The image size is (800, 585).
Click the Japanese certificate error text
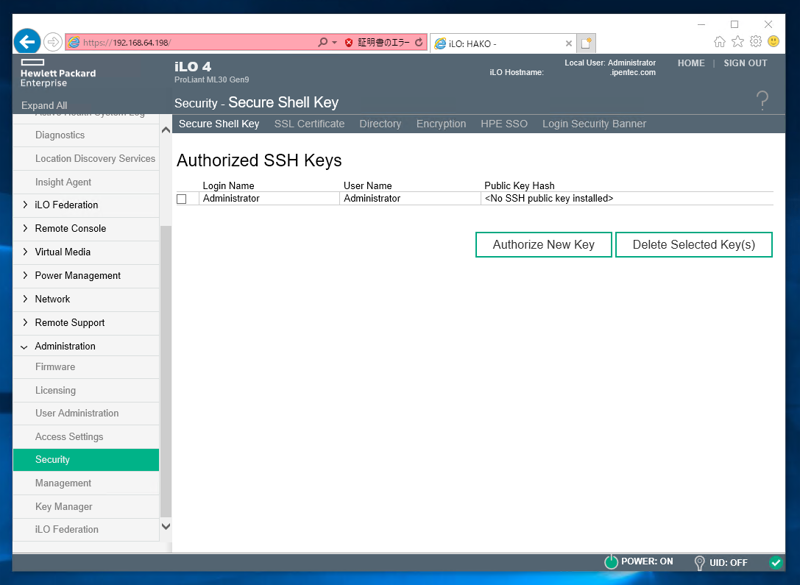383,42
